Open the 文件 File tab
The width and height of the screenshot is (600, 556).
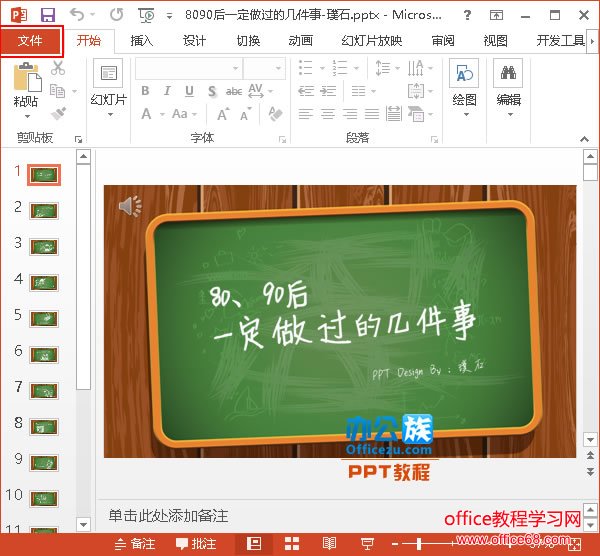click(x=30, y=40)
